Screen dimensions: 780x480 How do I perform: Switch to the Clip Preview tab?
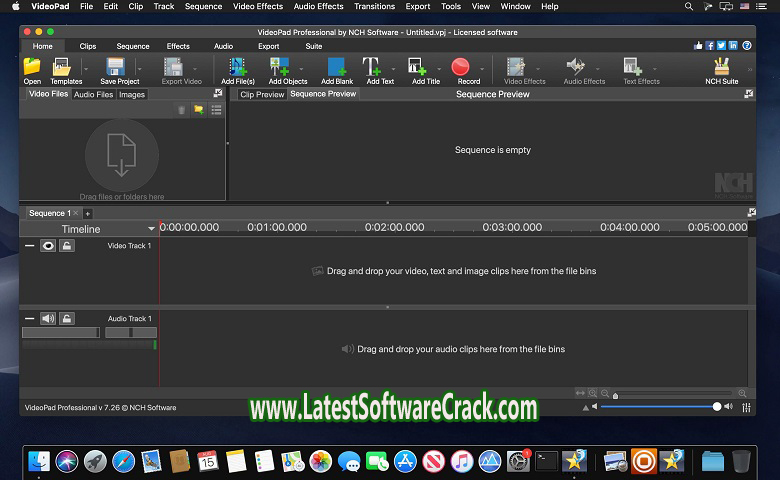point(262,95)
